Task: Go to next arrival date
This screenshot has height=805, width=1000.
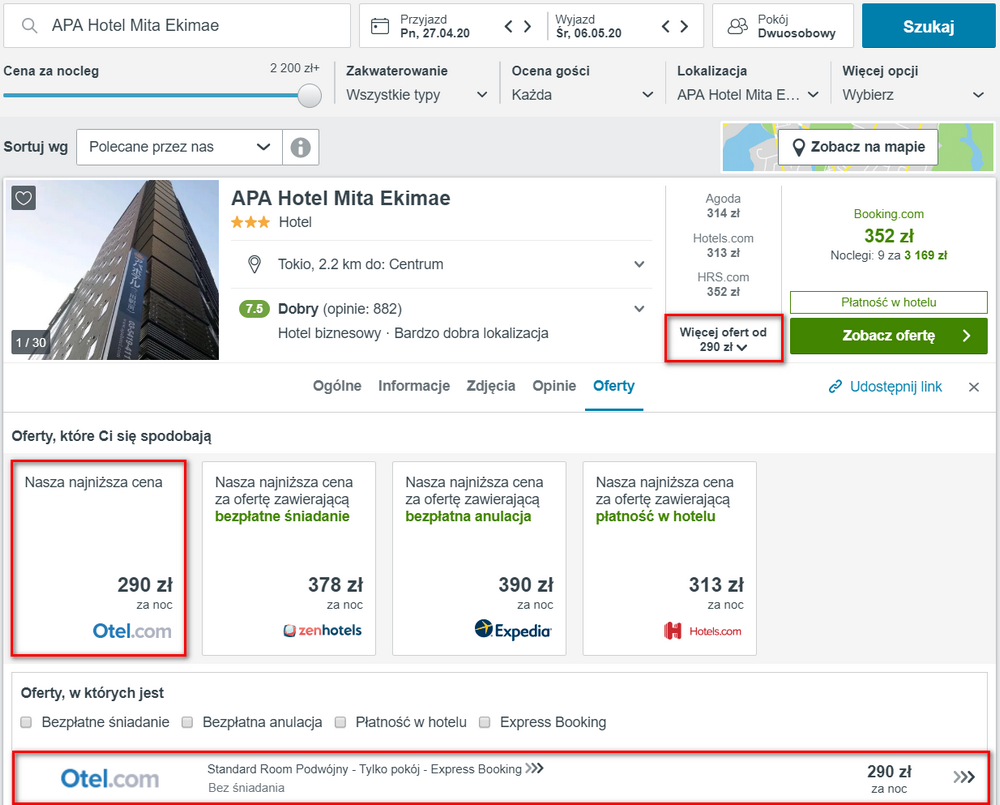Action: (x=527, y=26)
